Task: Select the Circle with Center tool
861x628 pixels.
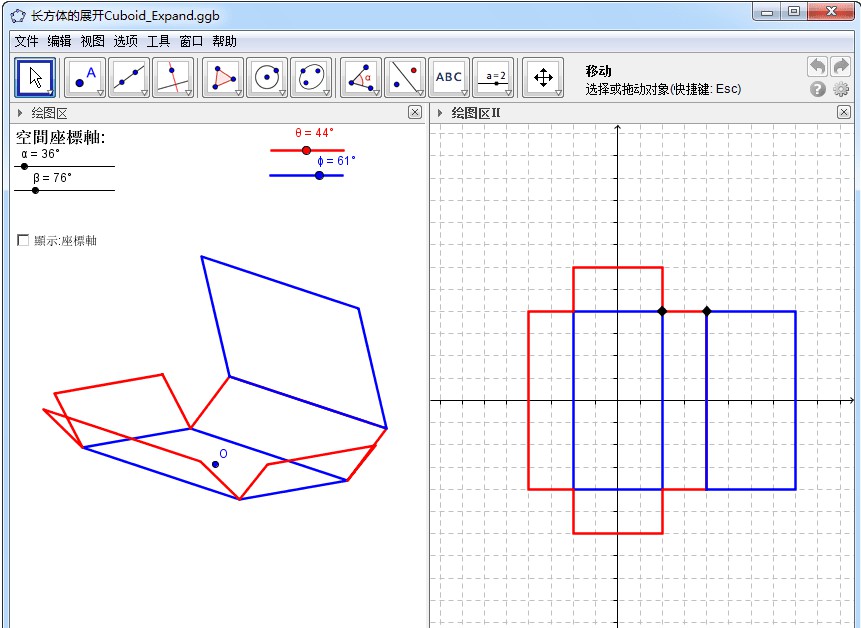Action: 267,77
